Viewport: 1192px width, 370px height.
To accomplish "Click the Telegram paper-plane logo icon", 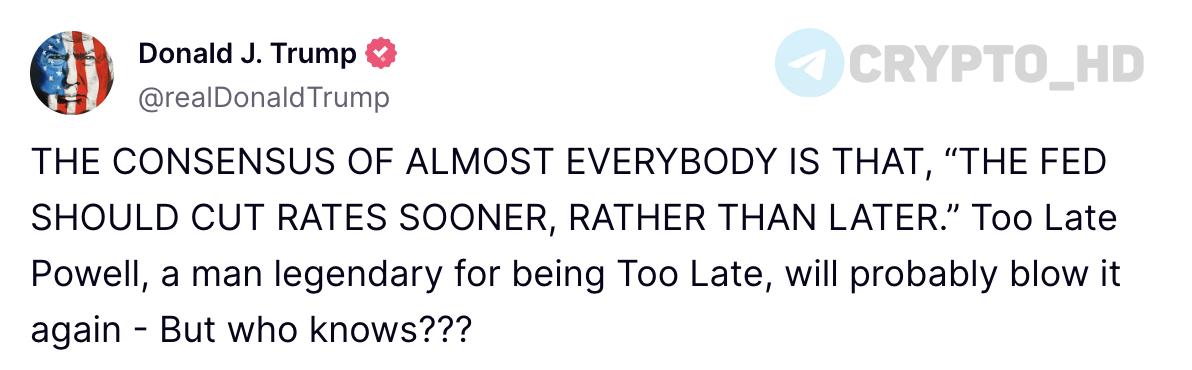I will coord(809,62).
